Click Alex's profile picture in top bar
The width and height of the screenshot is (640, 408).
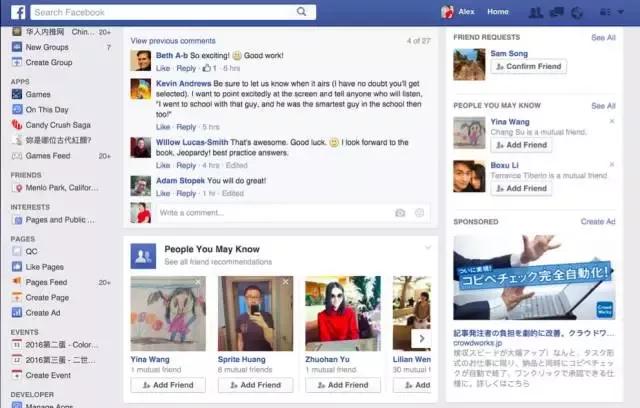click(x=447, y=12)
